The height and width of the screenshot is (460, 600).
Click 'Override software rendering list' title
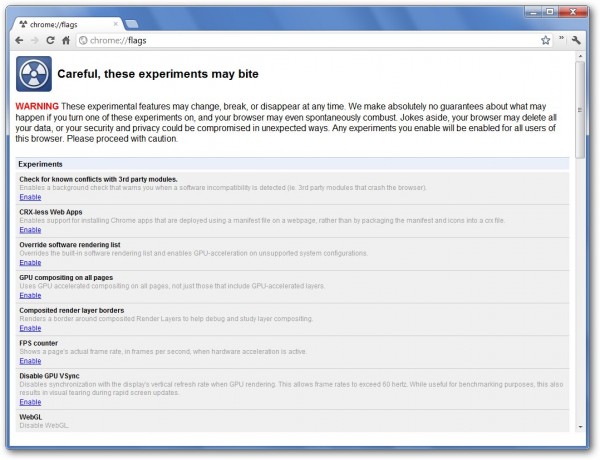coord(70,245)
